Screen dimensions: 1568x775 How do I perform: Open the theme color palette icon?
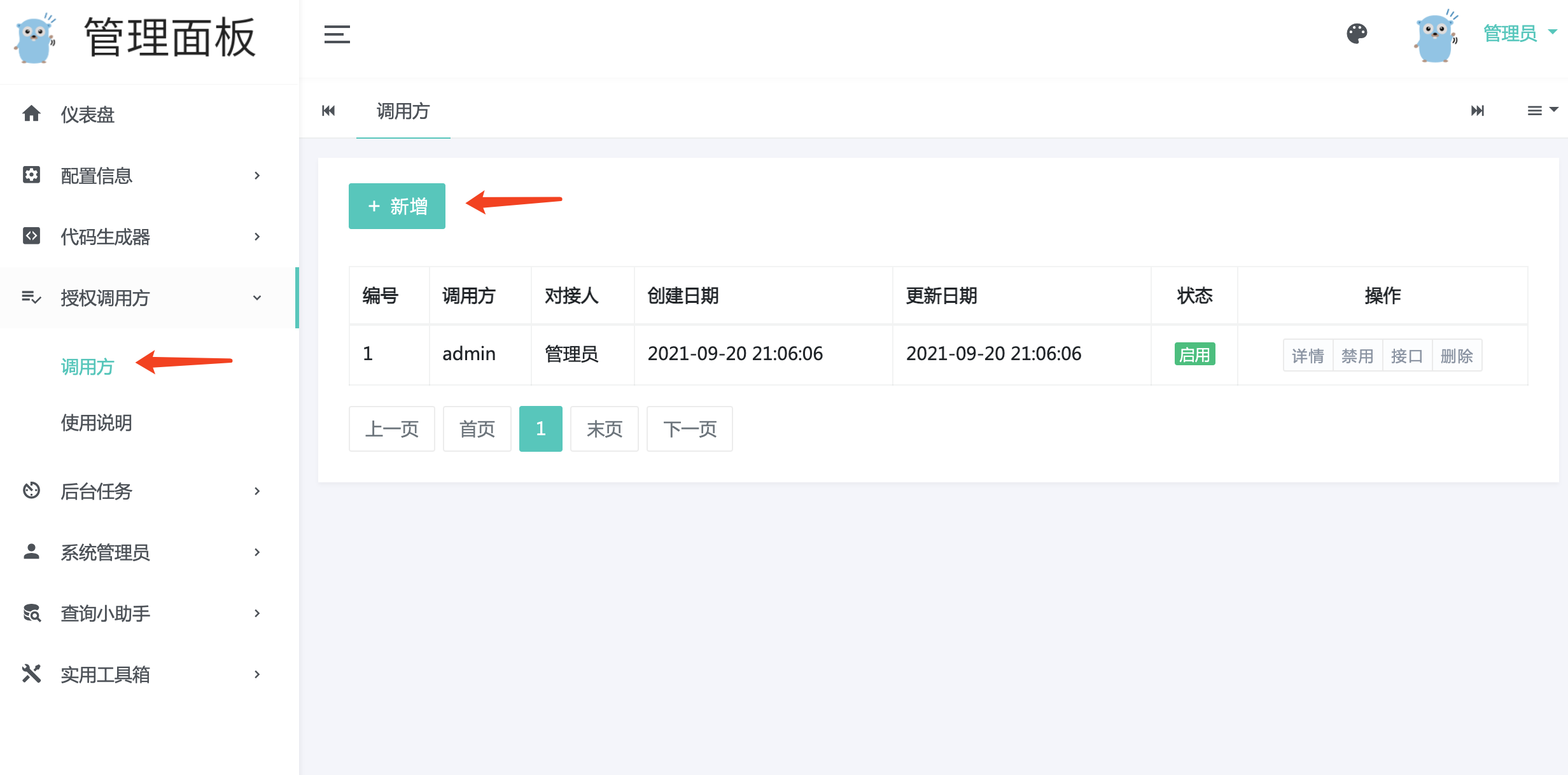coord(1357,34)
